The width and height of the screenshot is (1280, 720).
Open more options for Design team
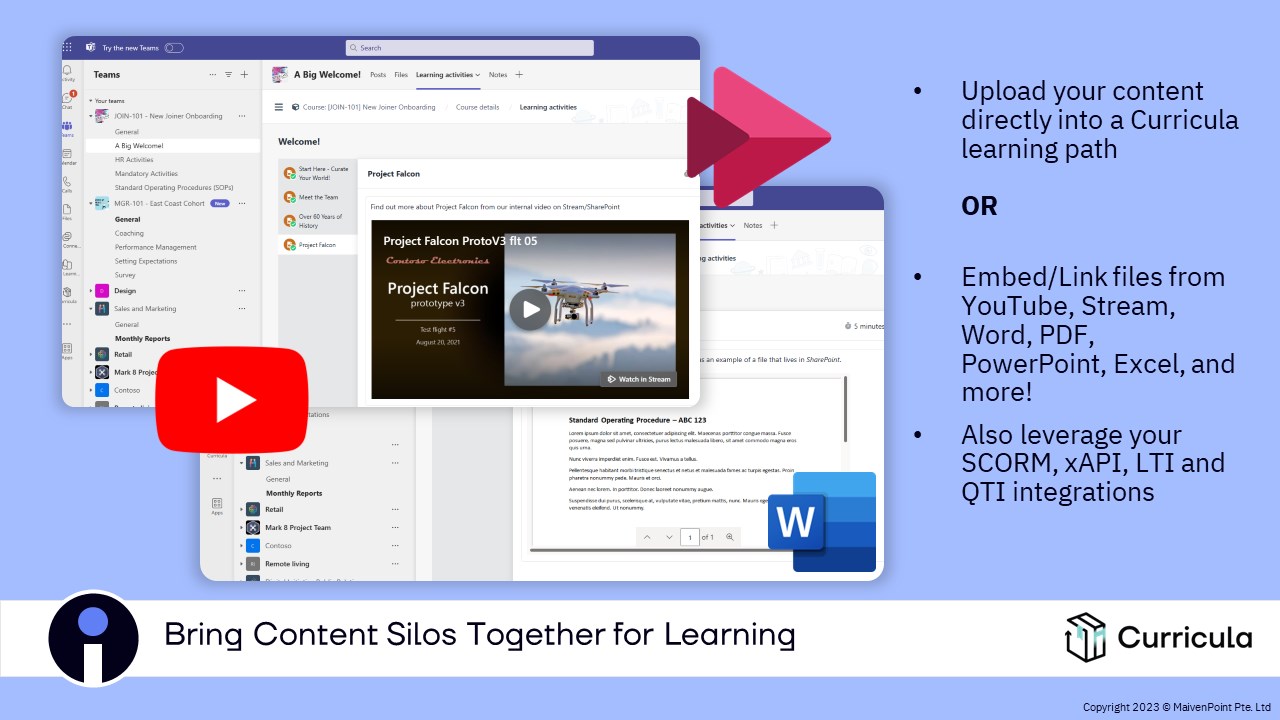[x=242, y=291]
